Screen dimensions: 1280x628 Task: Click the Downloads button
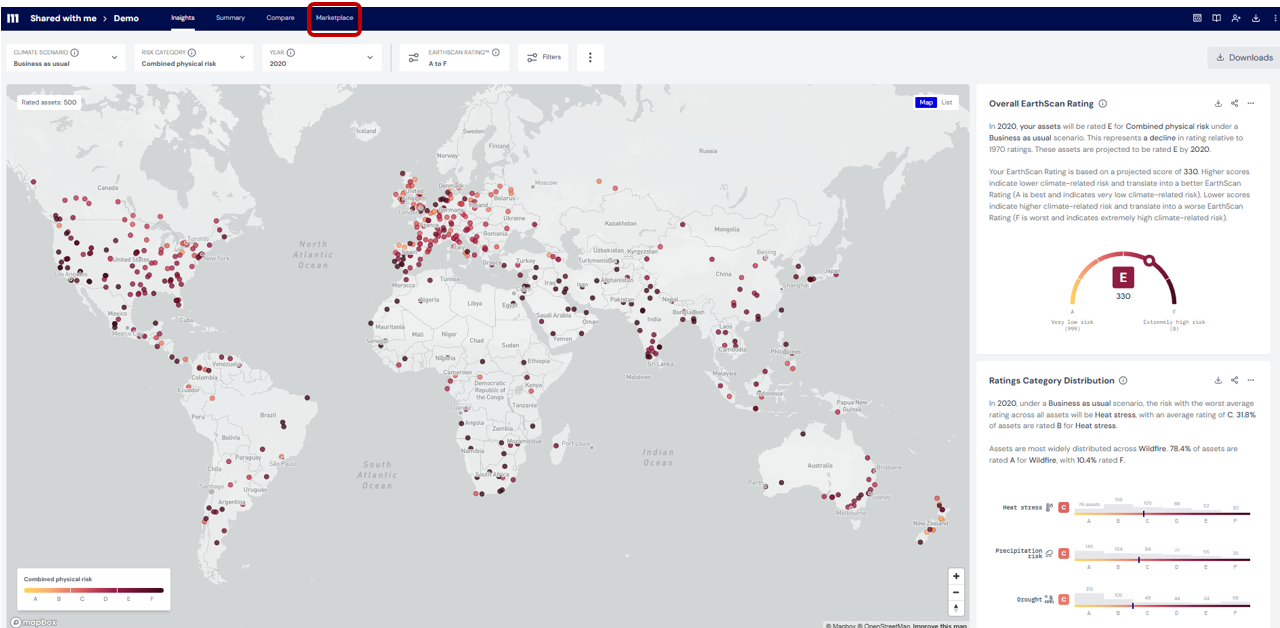[1243, 58]
